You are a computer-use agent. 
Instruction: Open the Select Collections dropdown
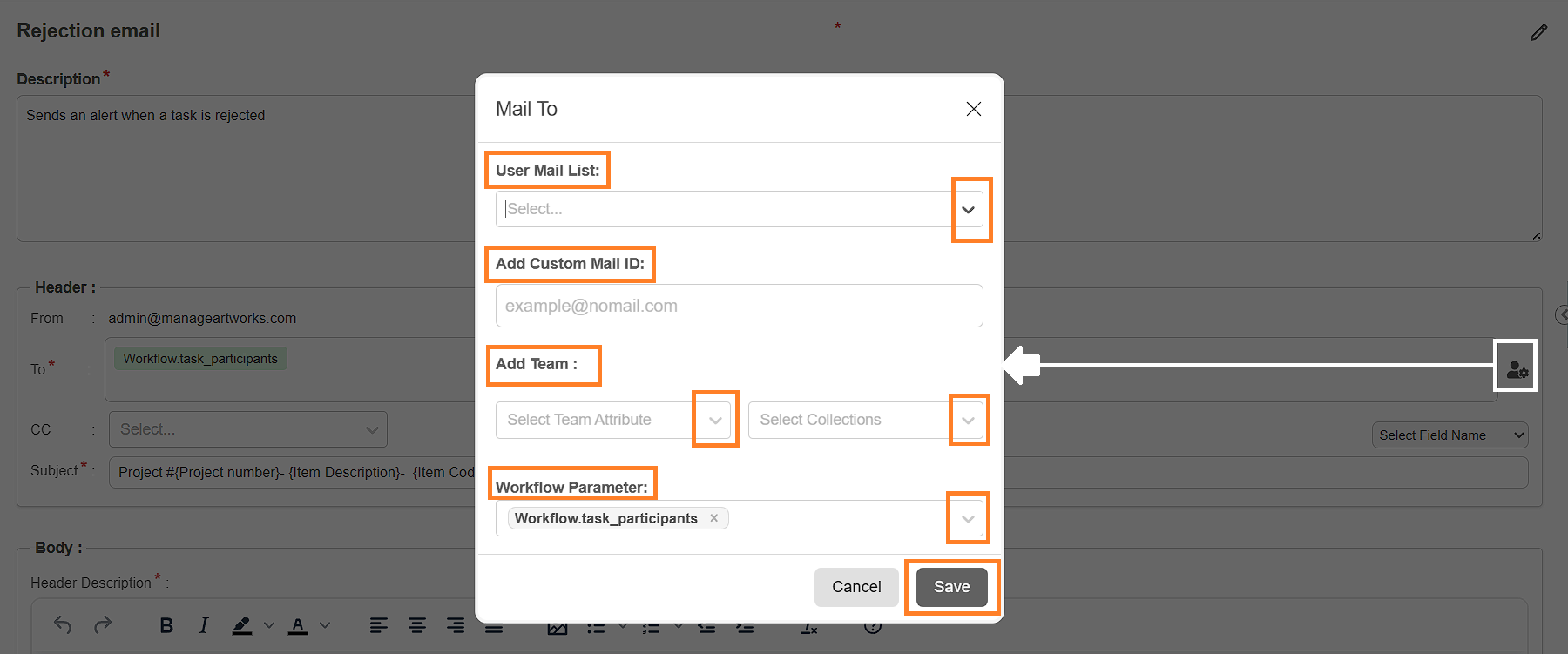click(968, 421)
